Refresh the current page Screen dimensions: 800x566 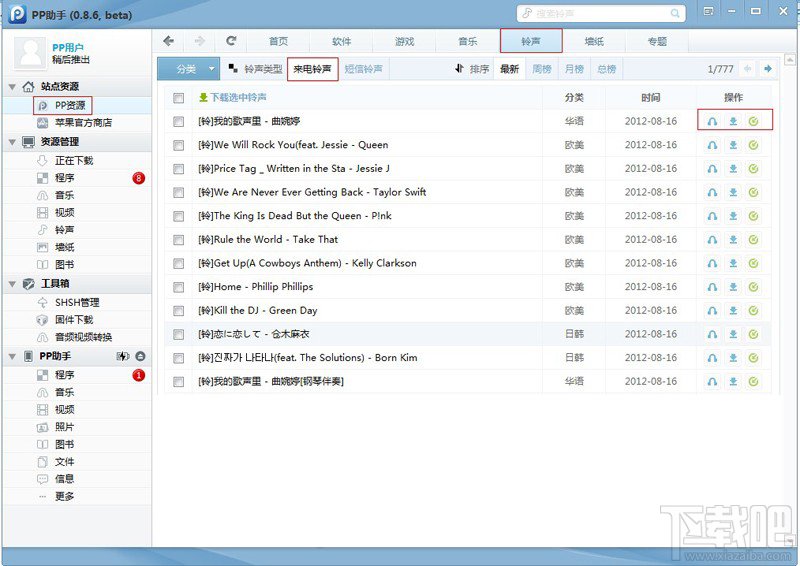[x=231, y=41]
